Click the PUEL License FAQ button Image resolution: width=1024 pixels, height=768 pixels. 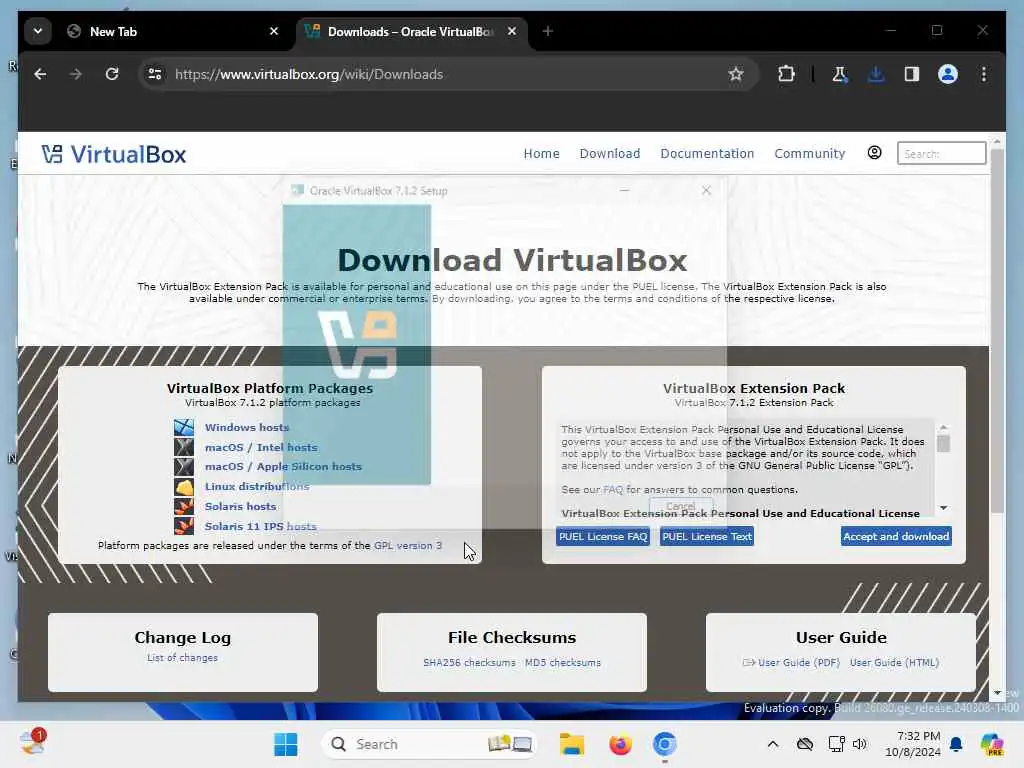tap(603, 536)
